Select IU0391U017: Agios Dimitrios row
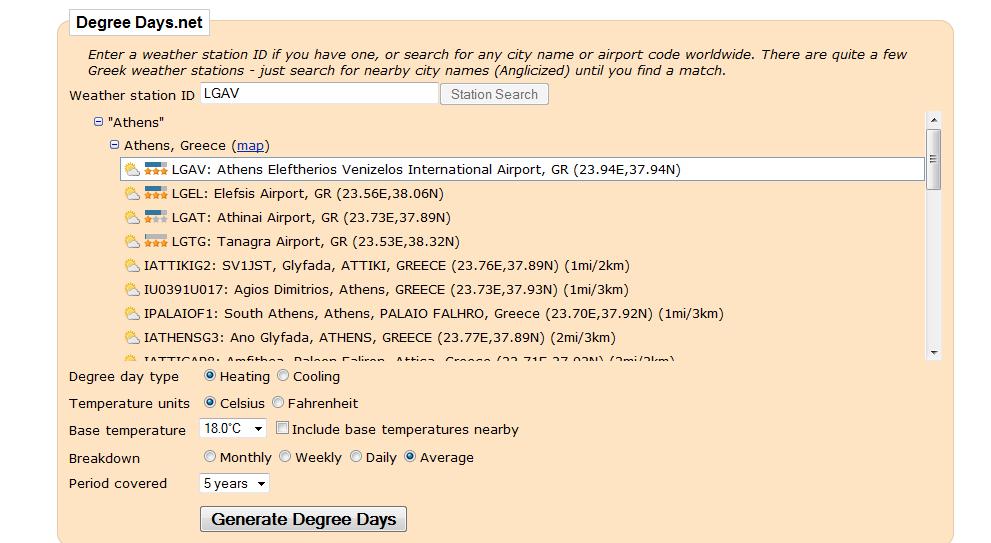Screen dimensions: 991x543 (522, 290)
